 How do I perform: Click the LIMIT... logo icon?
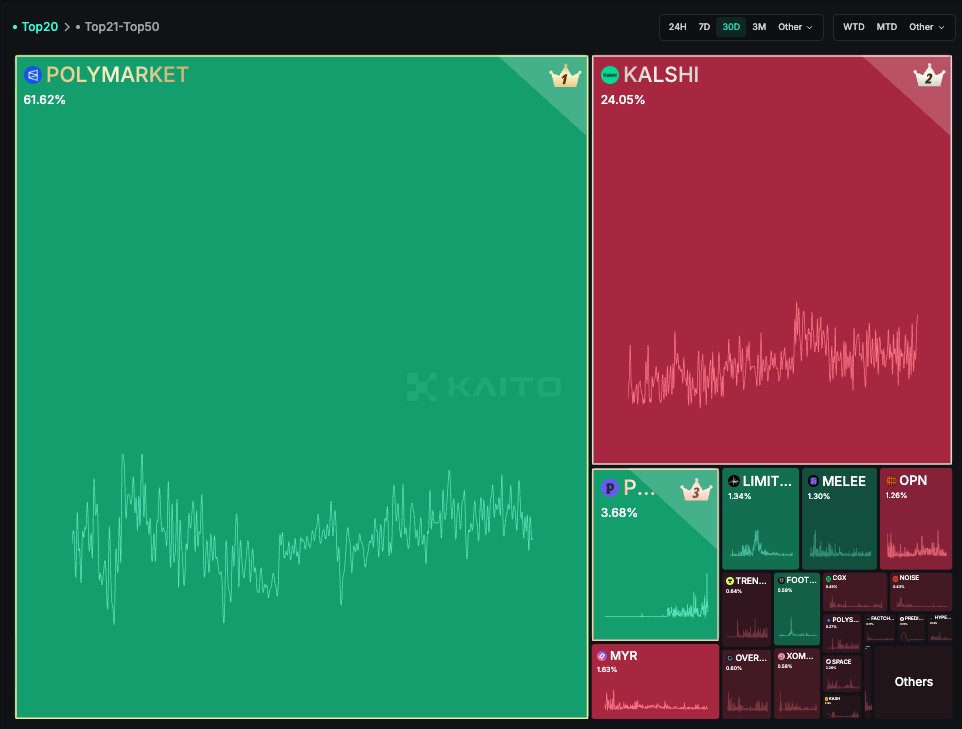[734, 481]
